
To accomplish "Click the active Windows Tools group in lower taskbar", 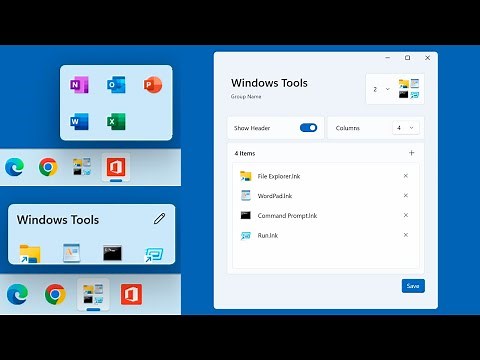I will tap(93, 294).
